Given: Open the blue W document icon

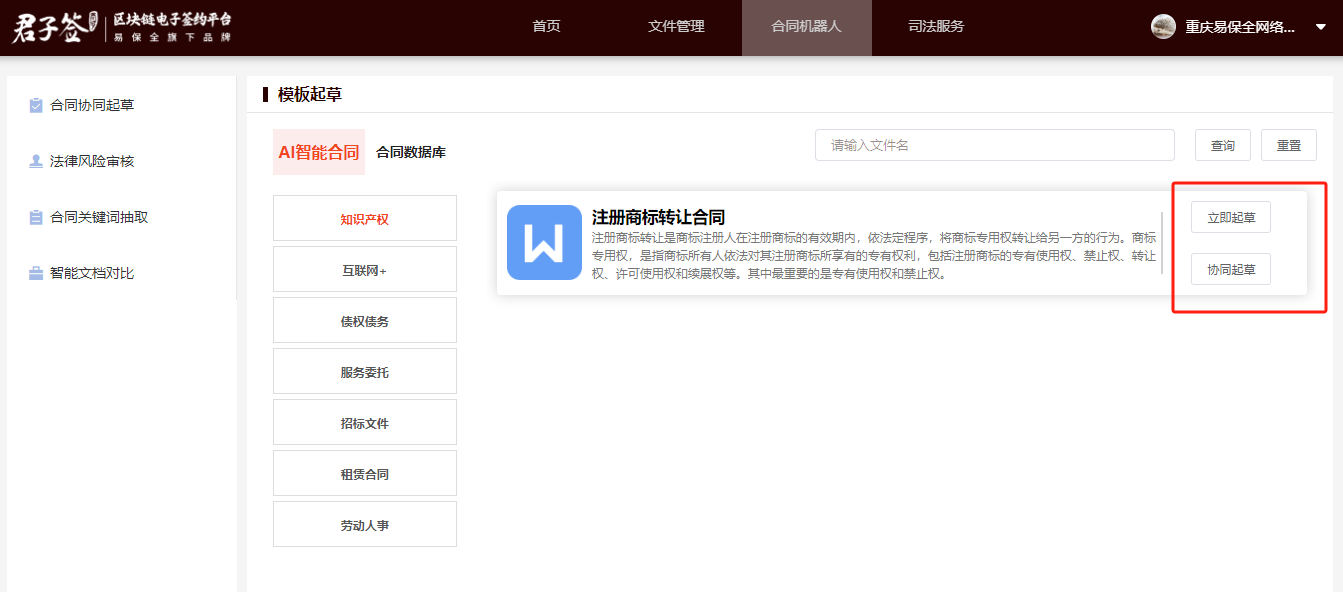Looking at the screenshot, I should pos(544,243).
